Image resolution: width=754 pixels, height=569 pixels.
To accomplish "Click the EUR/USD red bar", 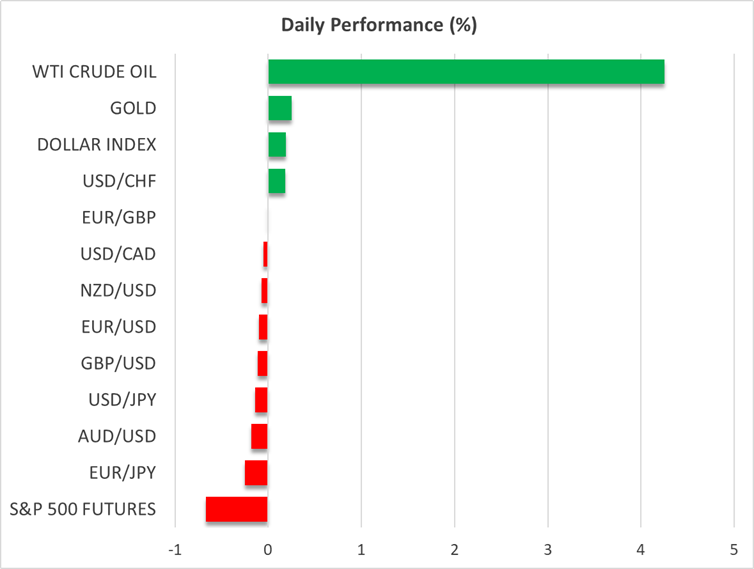I will point(263,327).
